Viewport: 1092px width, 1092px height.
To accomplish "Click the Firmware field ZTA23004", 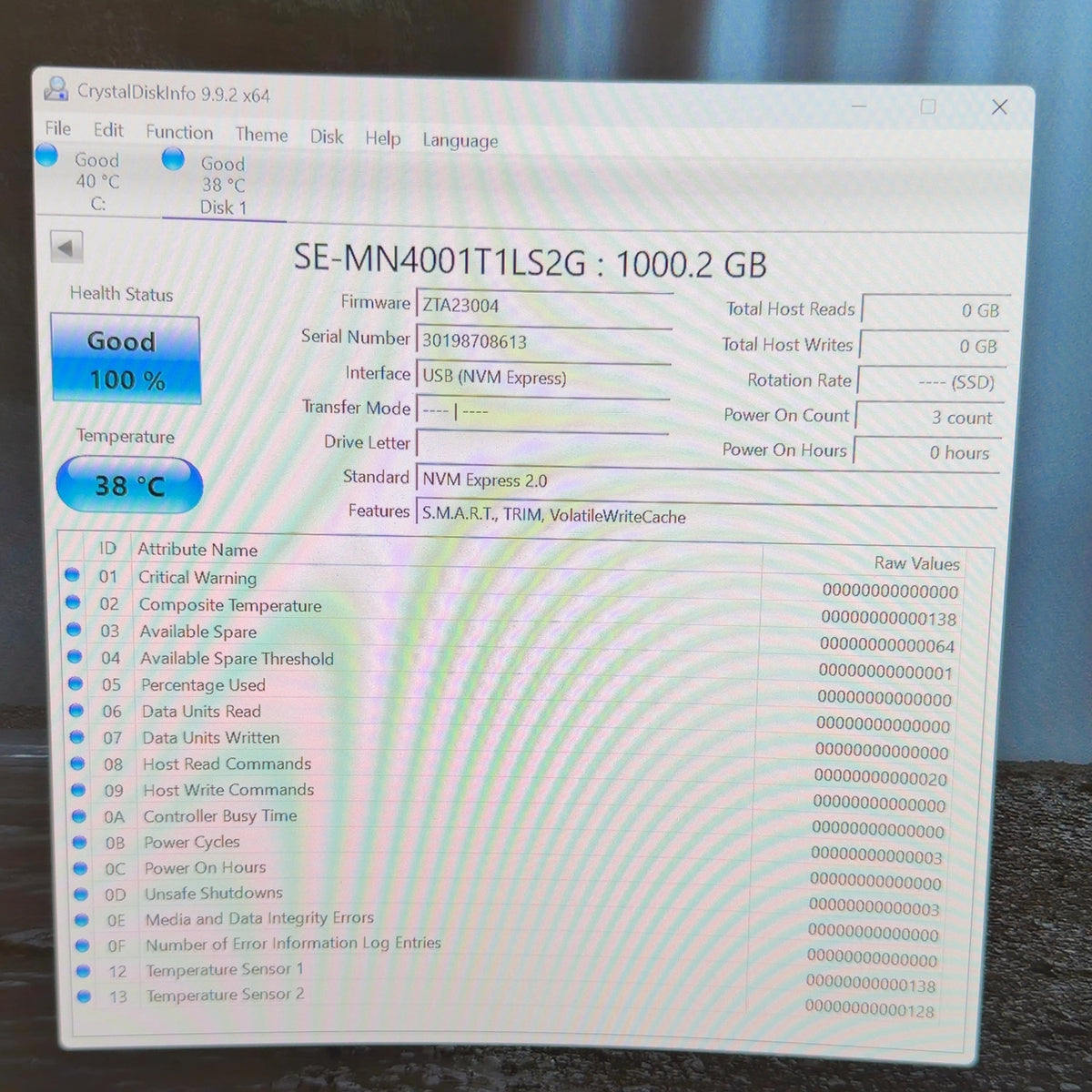I will (544, 306).
